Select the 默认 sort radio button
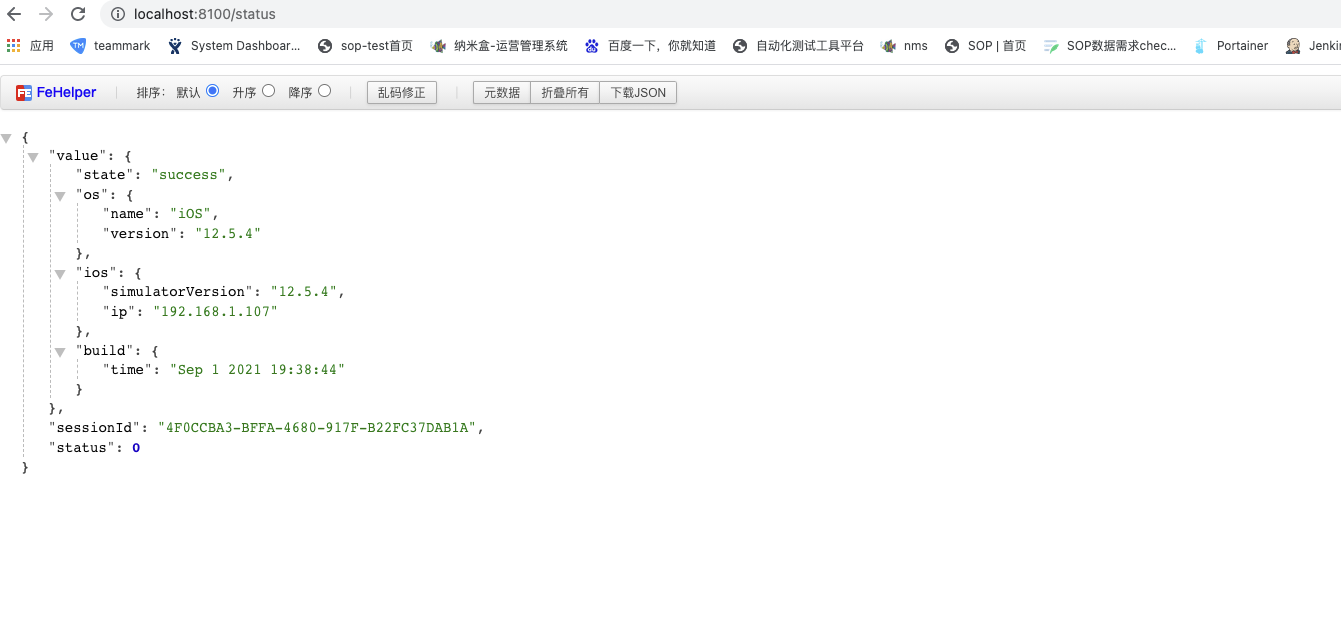The width and height of the screenshot is (1341, 633). tap(212, 91)
